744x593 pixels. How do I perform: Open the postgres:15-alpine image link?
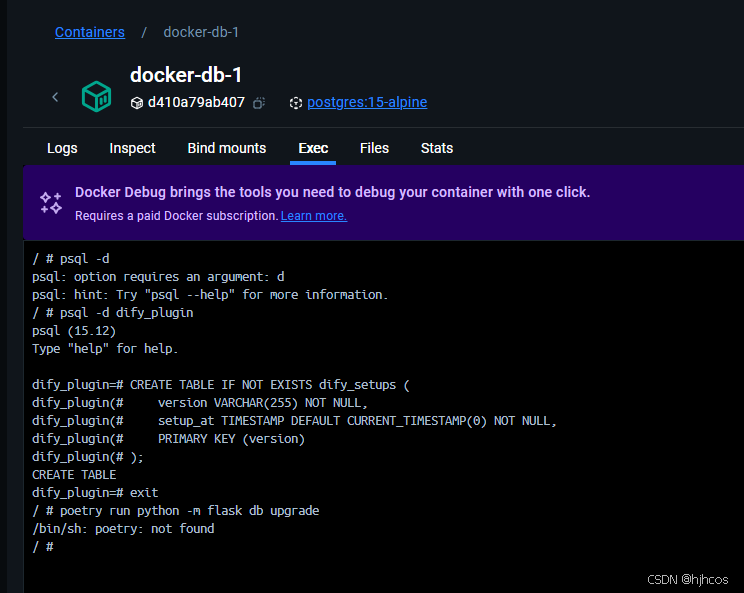tap(367, 102)
